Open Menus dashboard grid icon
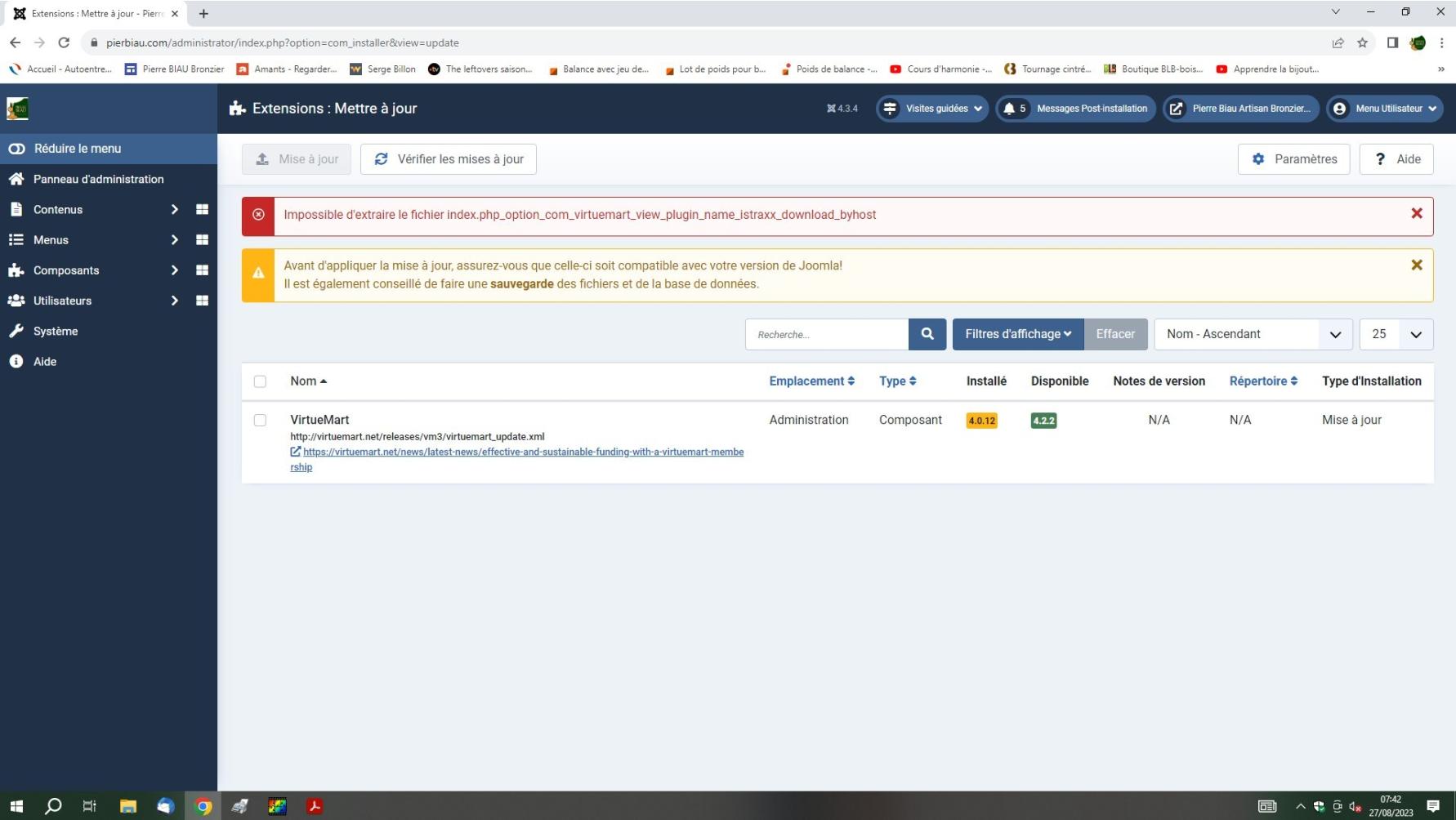1456x820 pixels. coord(202,240)
